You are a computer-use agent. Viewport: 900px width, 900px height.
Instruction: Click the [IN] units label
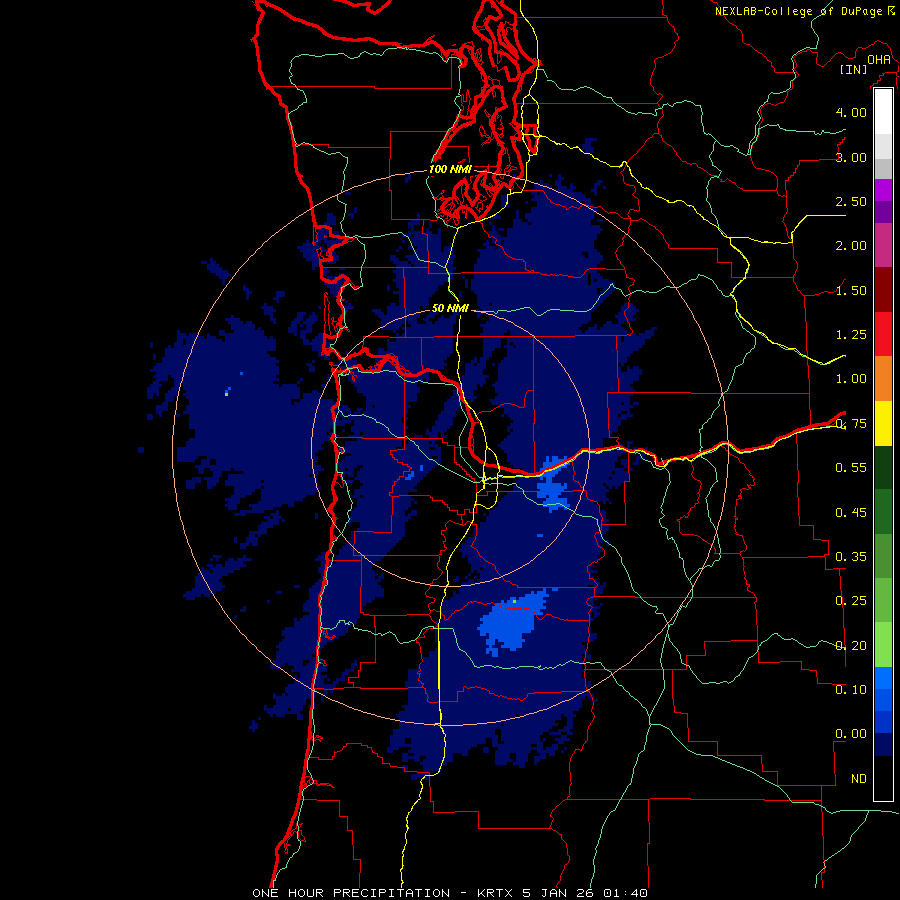pyautogui.click(x=854, y=69)
